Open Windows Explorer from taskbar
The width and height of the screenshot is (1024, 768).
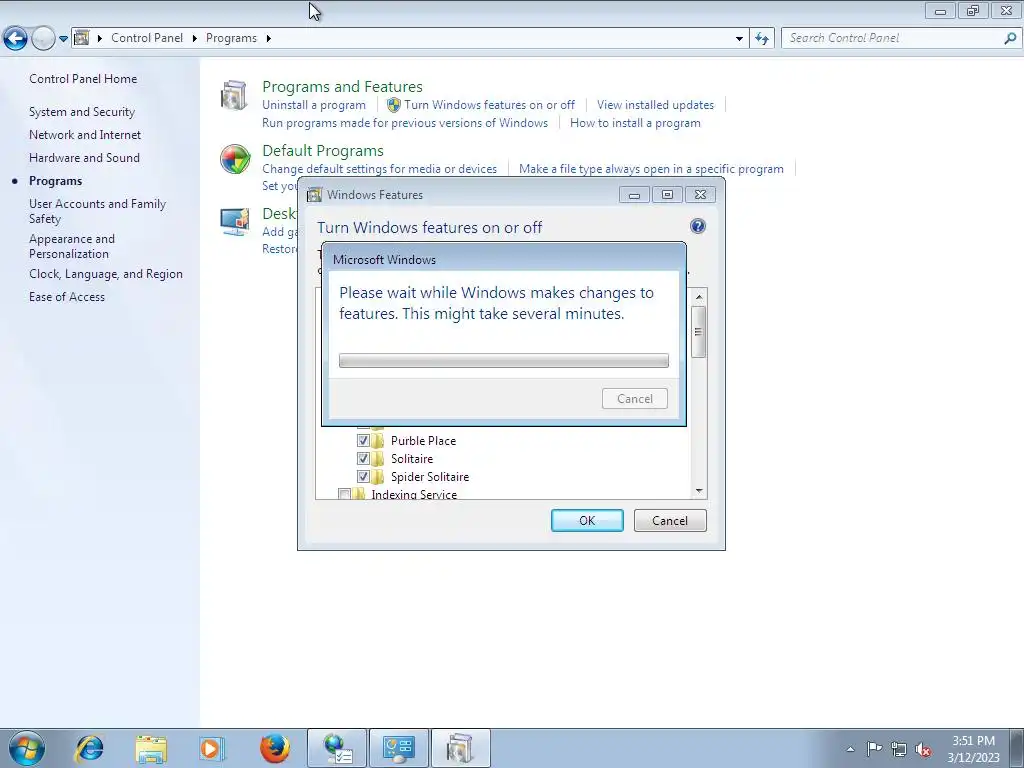pyautogui.click(x=151, y=748)
